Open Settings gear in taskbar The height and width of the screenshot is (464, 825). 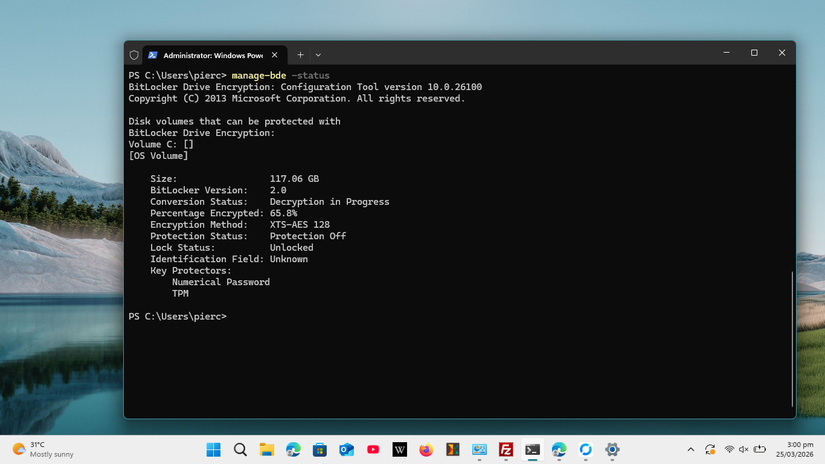point(612,450)
